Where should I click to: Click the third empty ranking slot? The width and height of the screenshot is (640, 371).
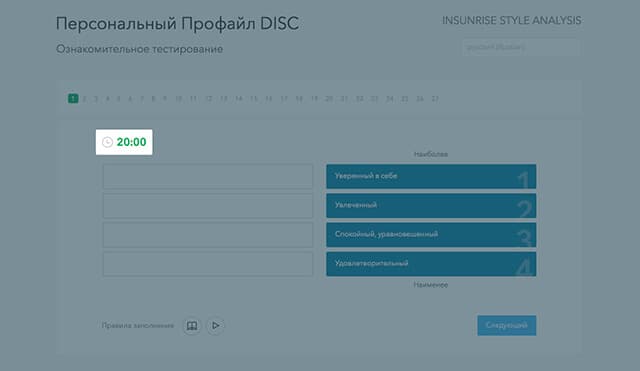click(x=208, y=235)
